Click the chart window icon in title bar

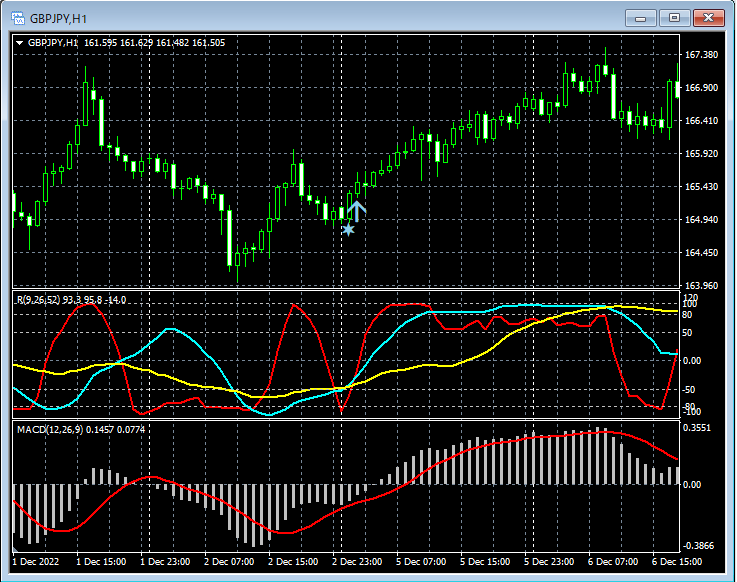pyautogui.click(x=16, y=18)
